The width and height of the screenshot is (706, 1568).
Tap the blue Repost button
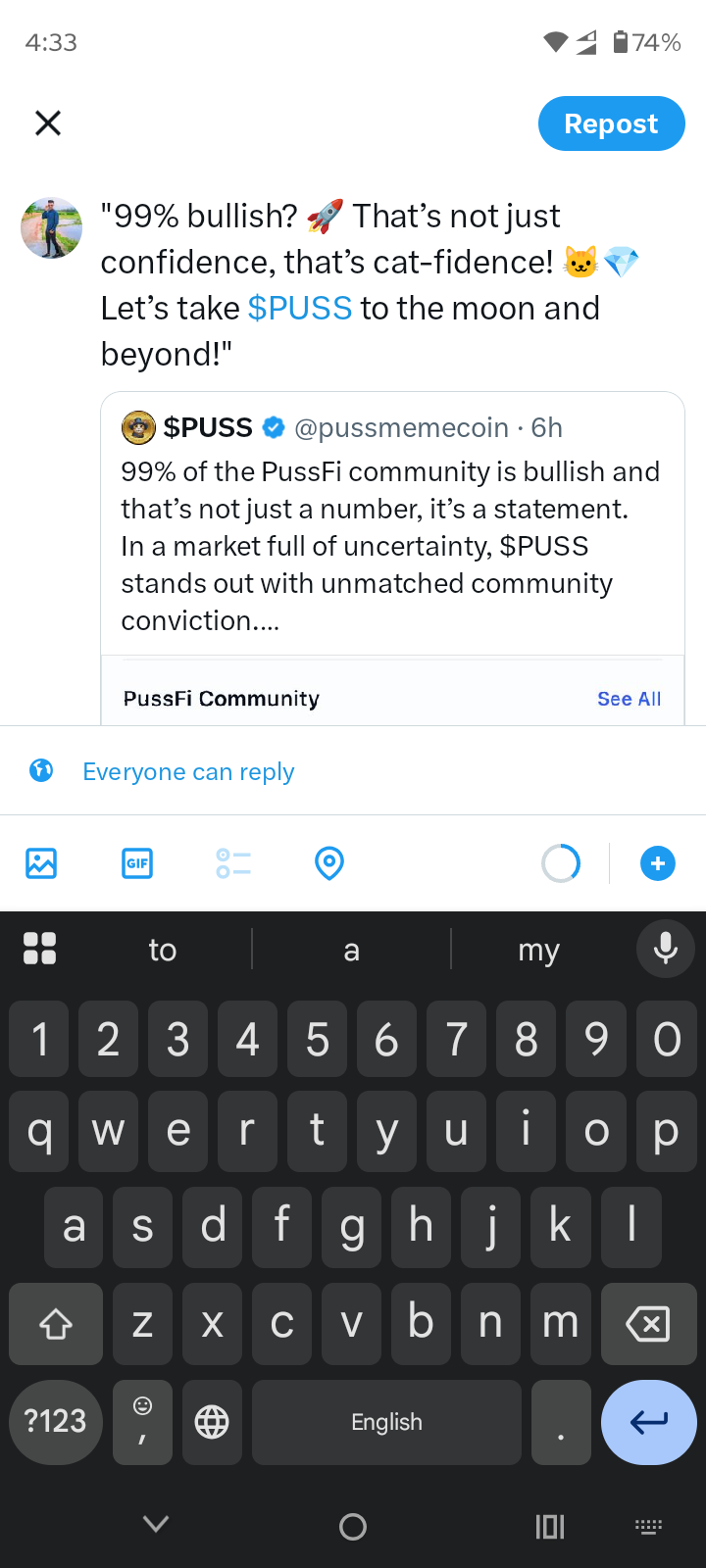coord(611,123)
